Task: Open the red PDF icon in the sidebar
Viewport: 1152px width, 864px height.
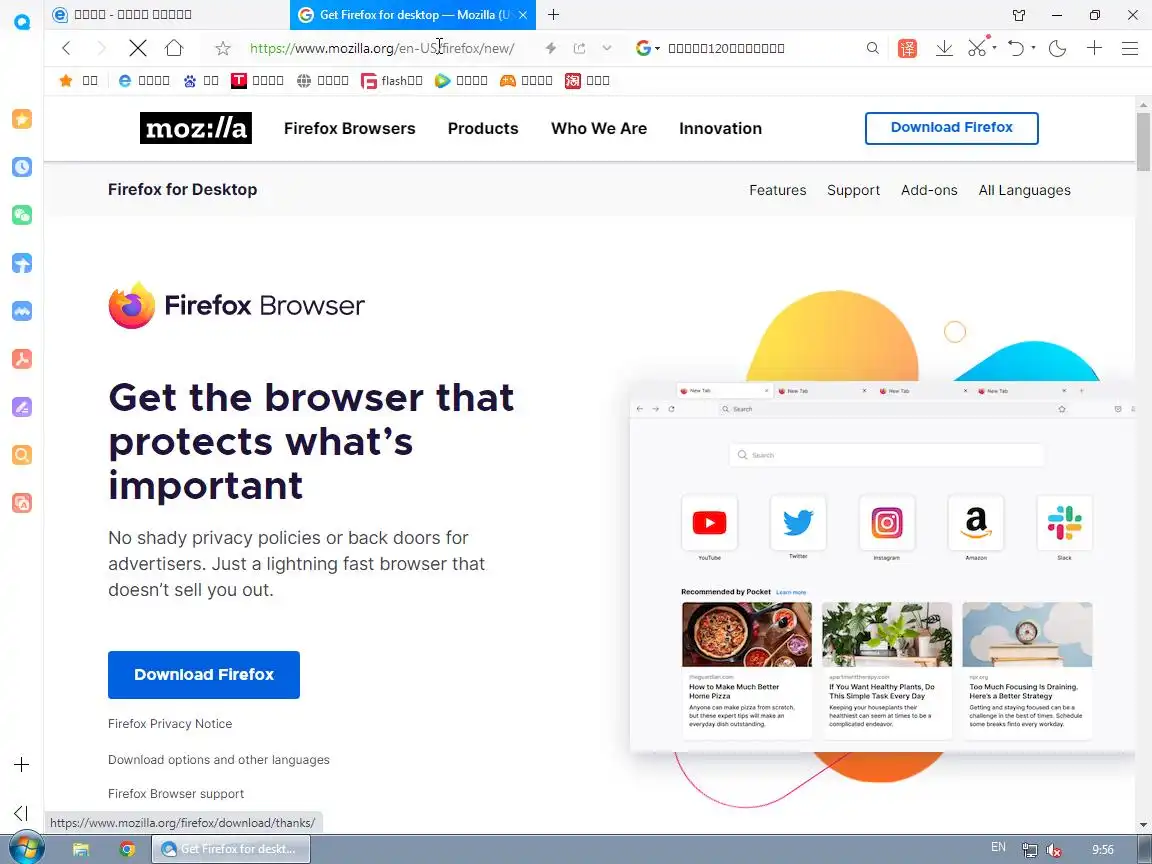Action: [x=22, y=359]
